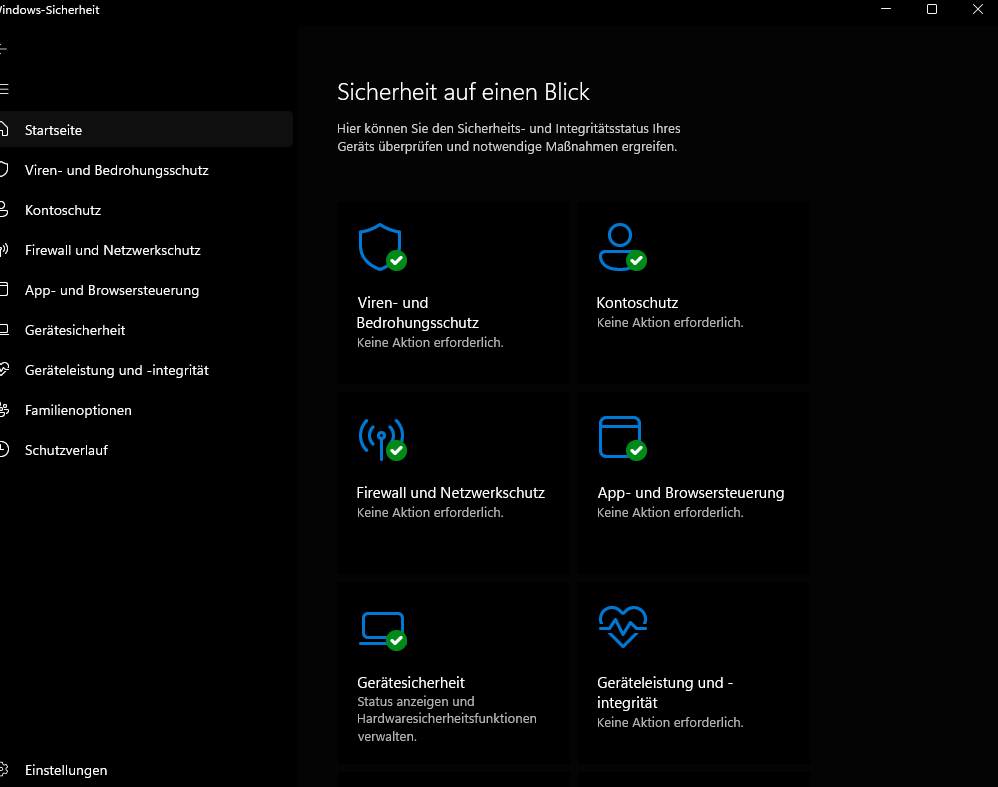Click the large shield icon in Viren- und Bedrohungsschutz card
The height and width of the screenshot is (787, 998).
pos(382,247)
